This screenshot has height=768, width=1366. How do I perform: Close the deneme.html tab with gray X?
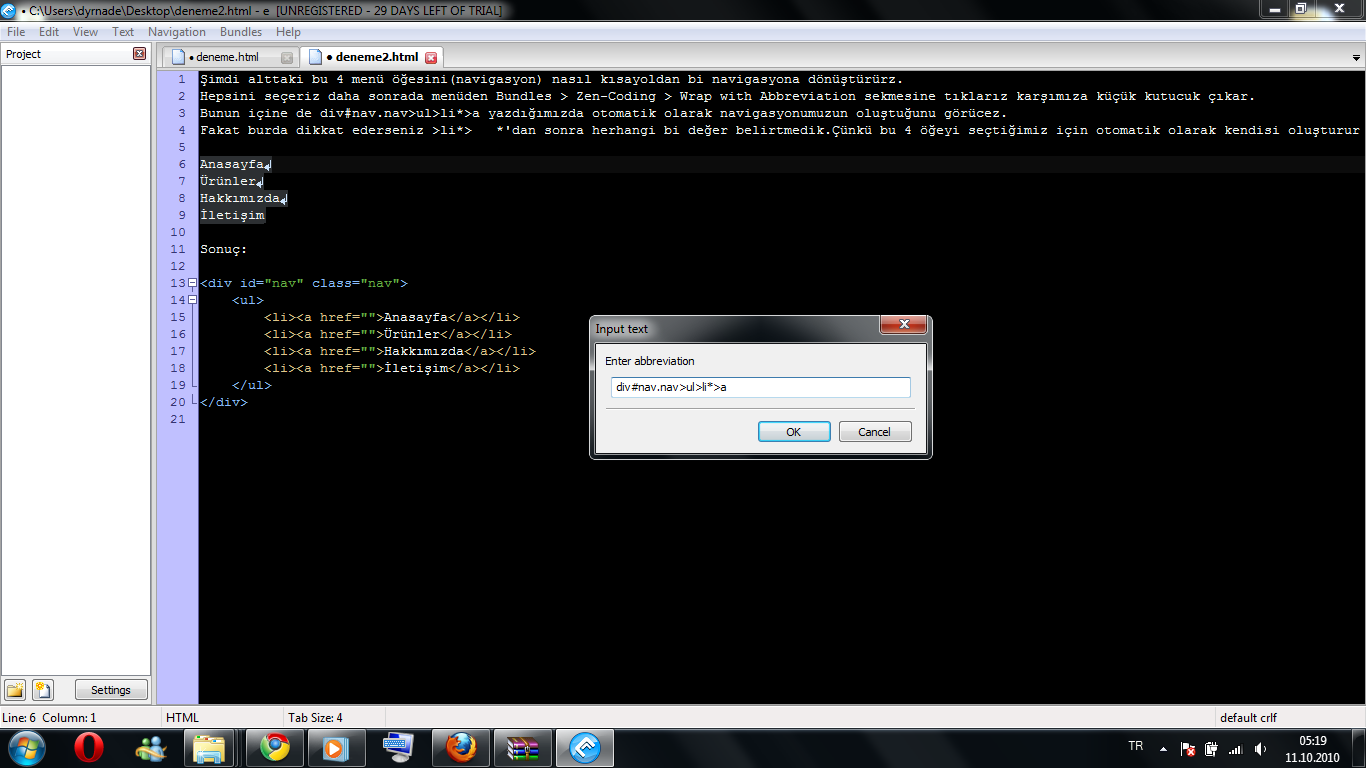(287, 58)
